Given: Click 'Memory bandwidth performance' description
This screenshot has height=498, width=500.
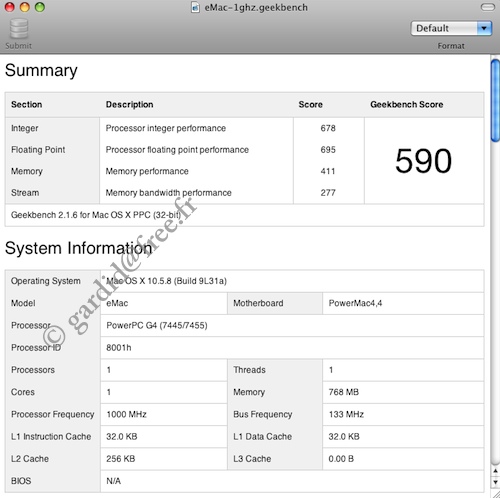Looking at the screenshot, I should (168, 193).
